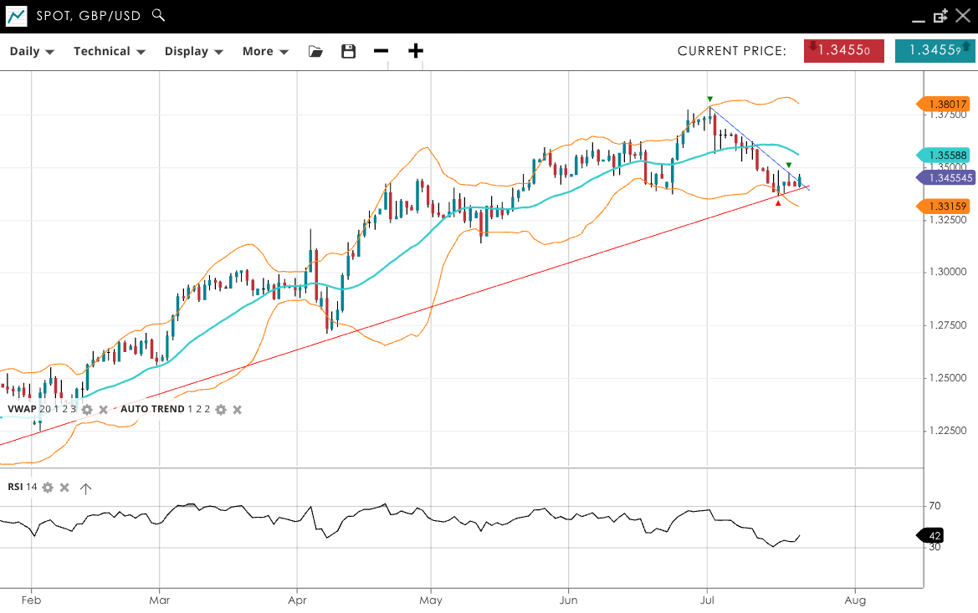This screenshot has height=613, width=978.
Task: Remove the Auto Trend indicator
Action: [x=237, y=409]
